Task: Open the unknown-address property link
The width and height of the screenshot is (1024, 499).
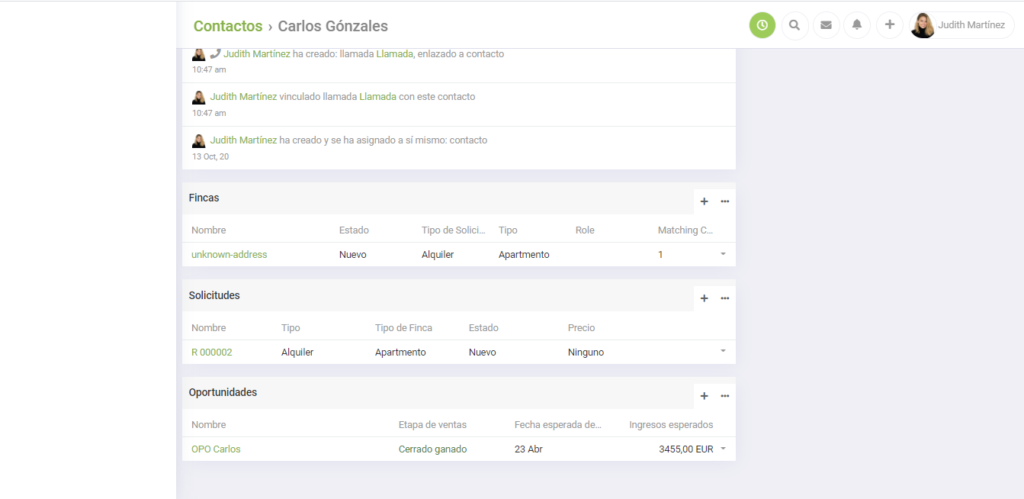Action: tap(229, 255)
